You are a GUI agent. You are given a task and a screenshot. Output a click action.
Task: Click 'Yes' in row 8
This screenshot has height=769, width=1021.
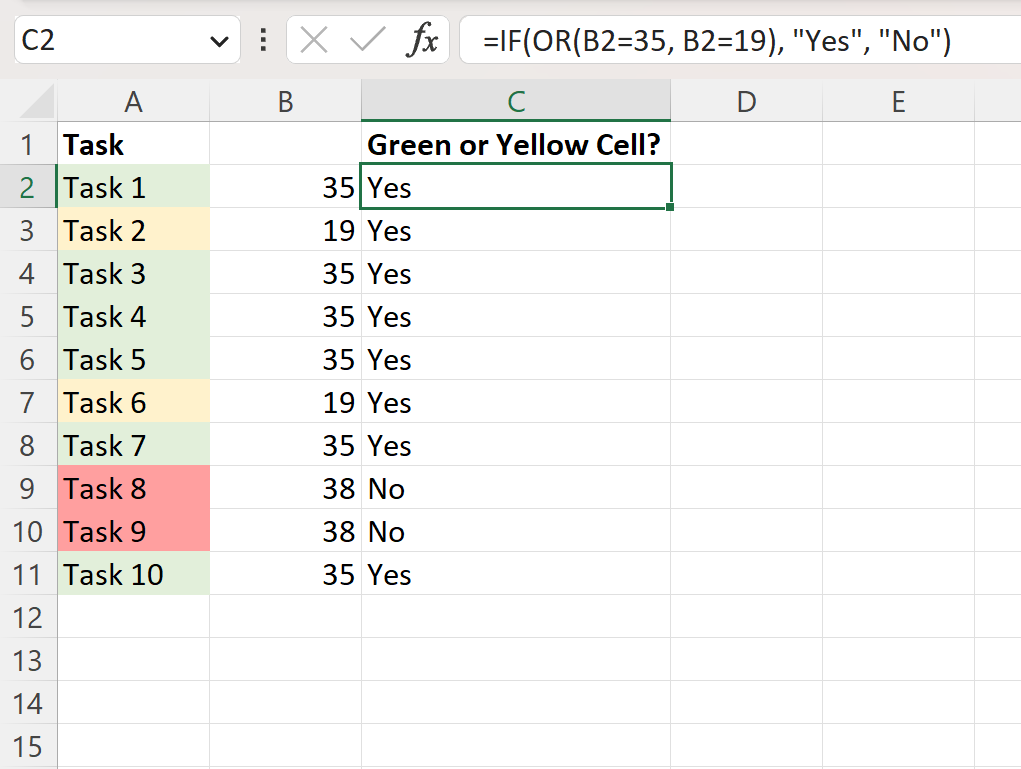point(516,445)
